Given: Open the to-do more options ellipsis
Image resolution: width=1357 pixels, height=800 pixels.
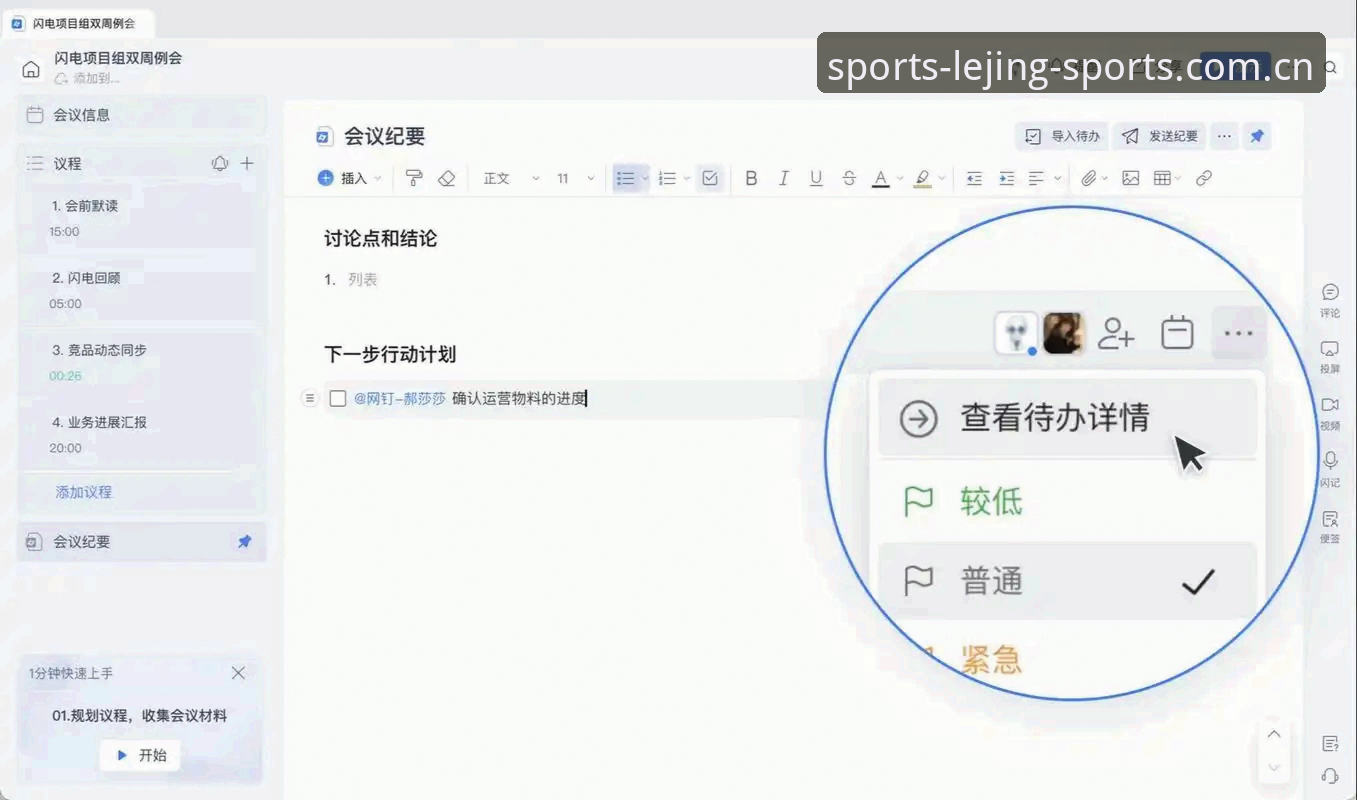Looking at the screenshot, I should coord(1238,333).
